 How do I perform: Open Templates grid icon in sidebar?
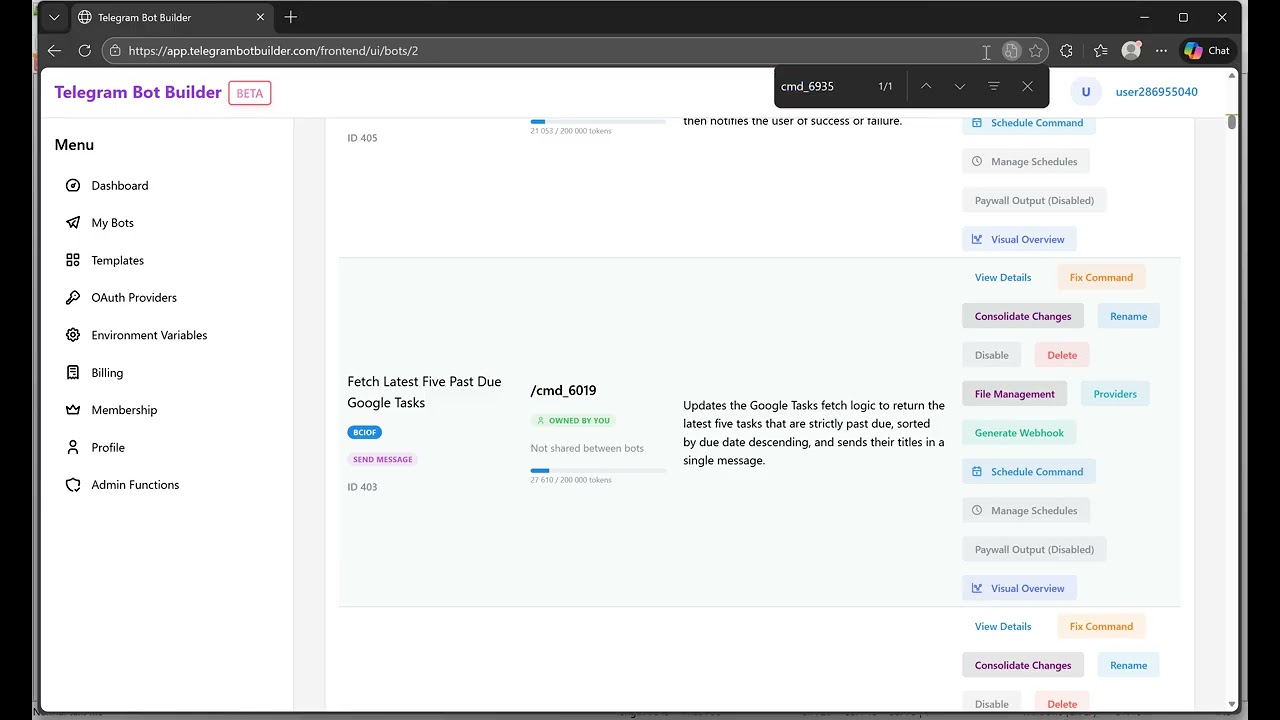pyautogui.click(x=73, y=260)
